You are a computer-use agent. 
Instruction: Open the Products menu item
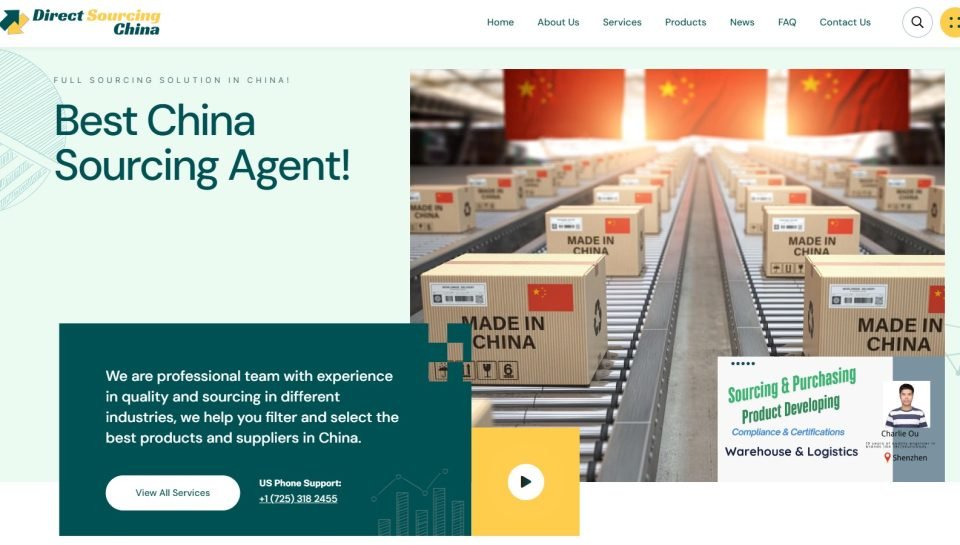point(685,22)
